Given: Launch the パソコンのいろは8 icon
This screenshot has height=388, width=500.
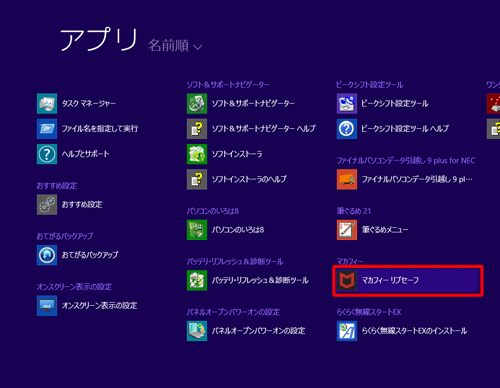Looking at the screenshot, I should [x=197, y=230].
